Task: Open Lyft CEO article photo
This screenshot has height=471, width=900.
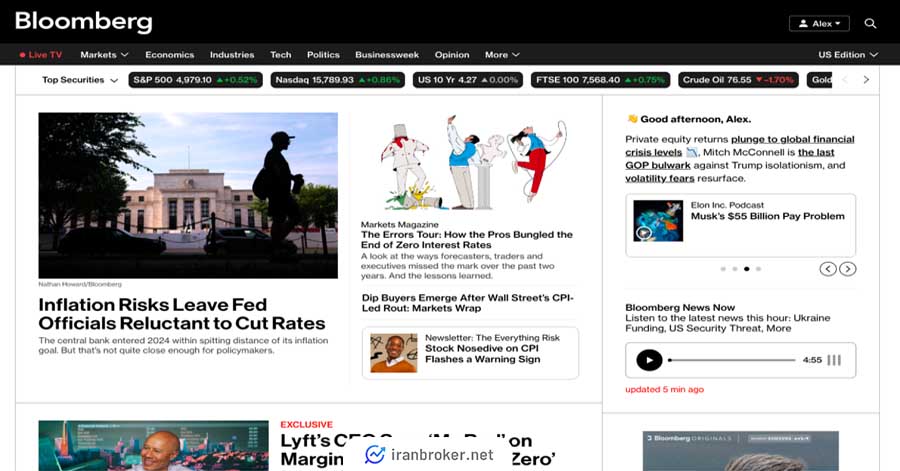Action: (153, 446)
